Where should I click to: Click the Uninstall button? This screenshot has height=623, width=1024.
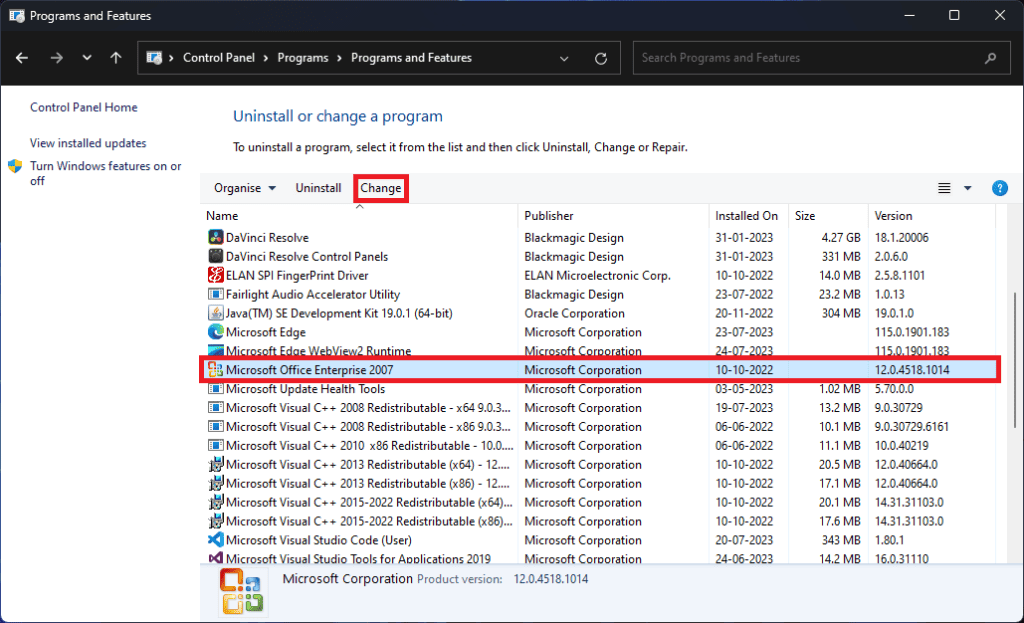[318, 188]
